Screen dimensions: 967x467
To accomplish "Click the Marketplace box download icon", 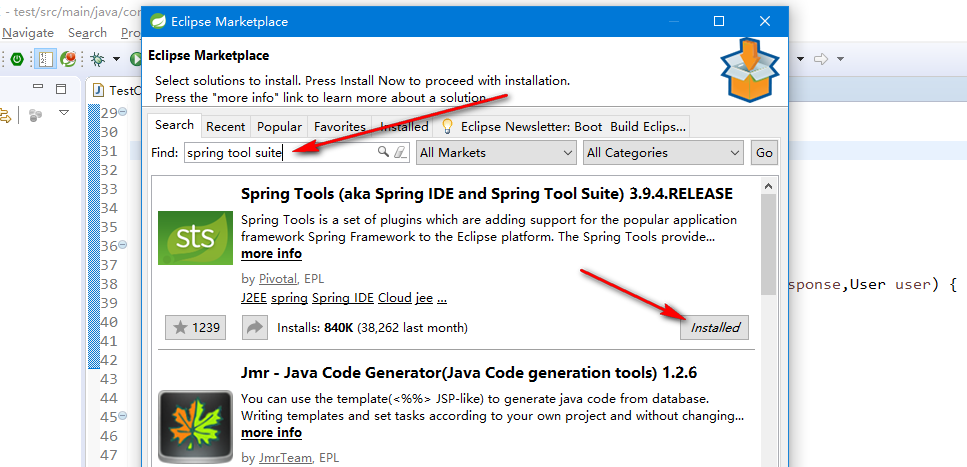I will tap(749, 69).
